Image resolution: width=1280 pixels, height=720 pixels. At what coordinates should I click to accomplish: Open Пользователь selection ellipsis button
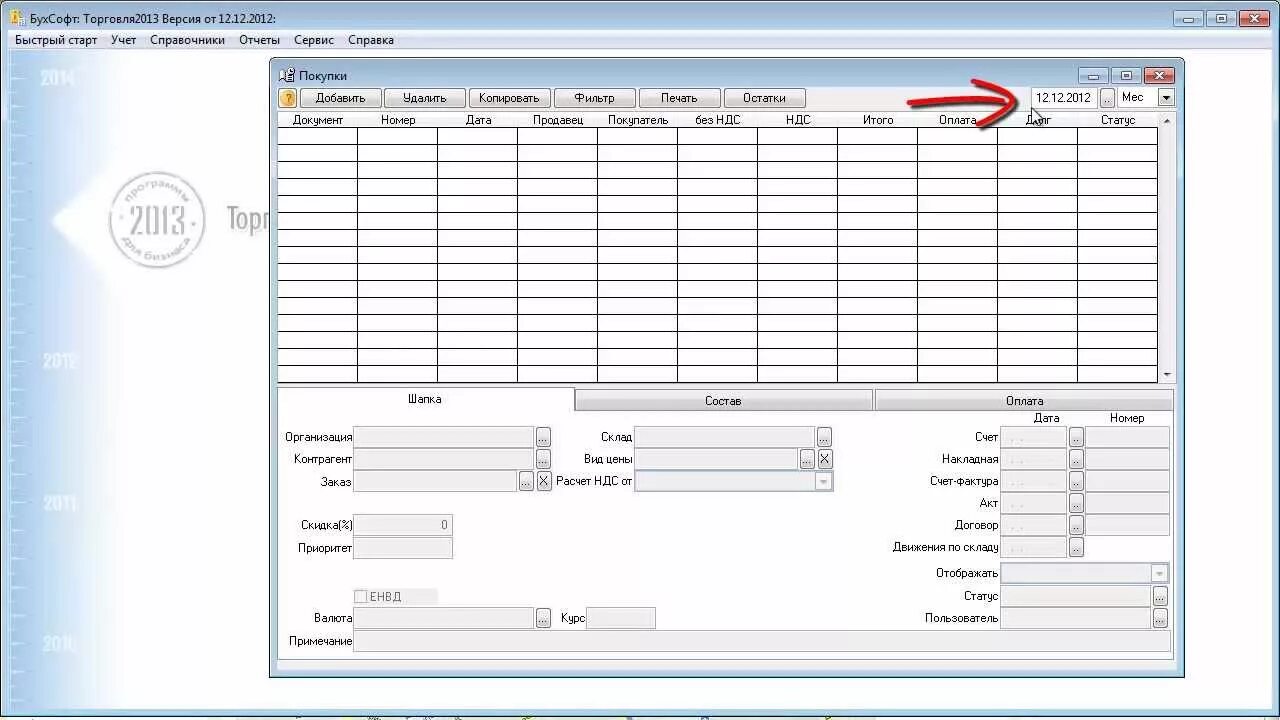(1160, 618)
